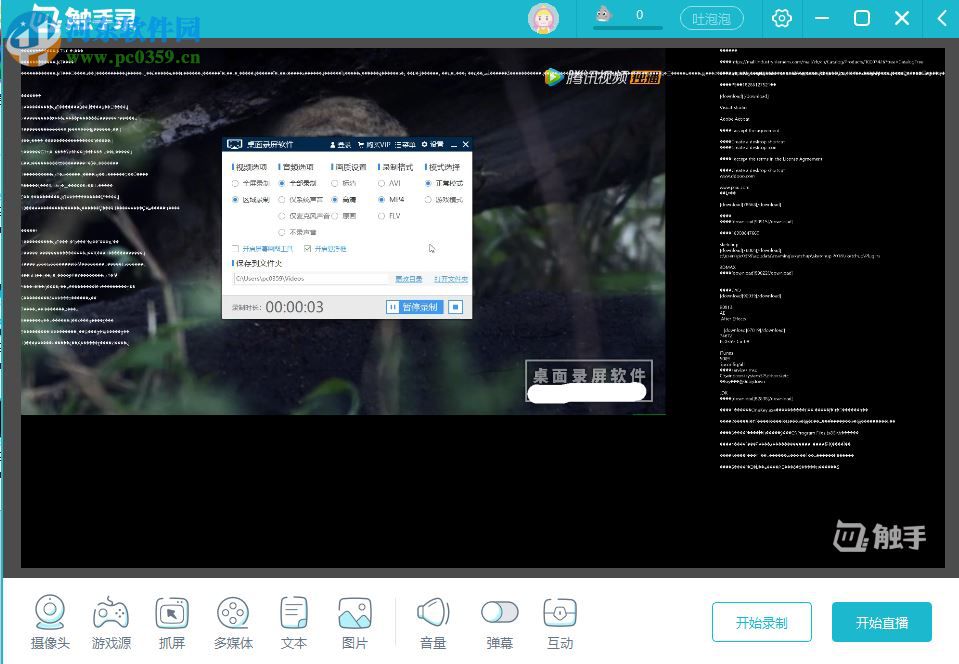Select FLV format in recorder dialog

pos(381,216)
